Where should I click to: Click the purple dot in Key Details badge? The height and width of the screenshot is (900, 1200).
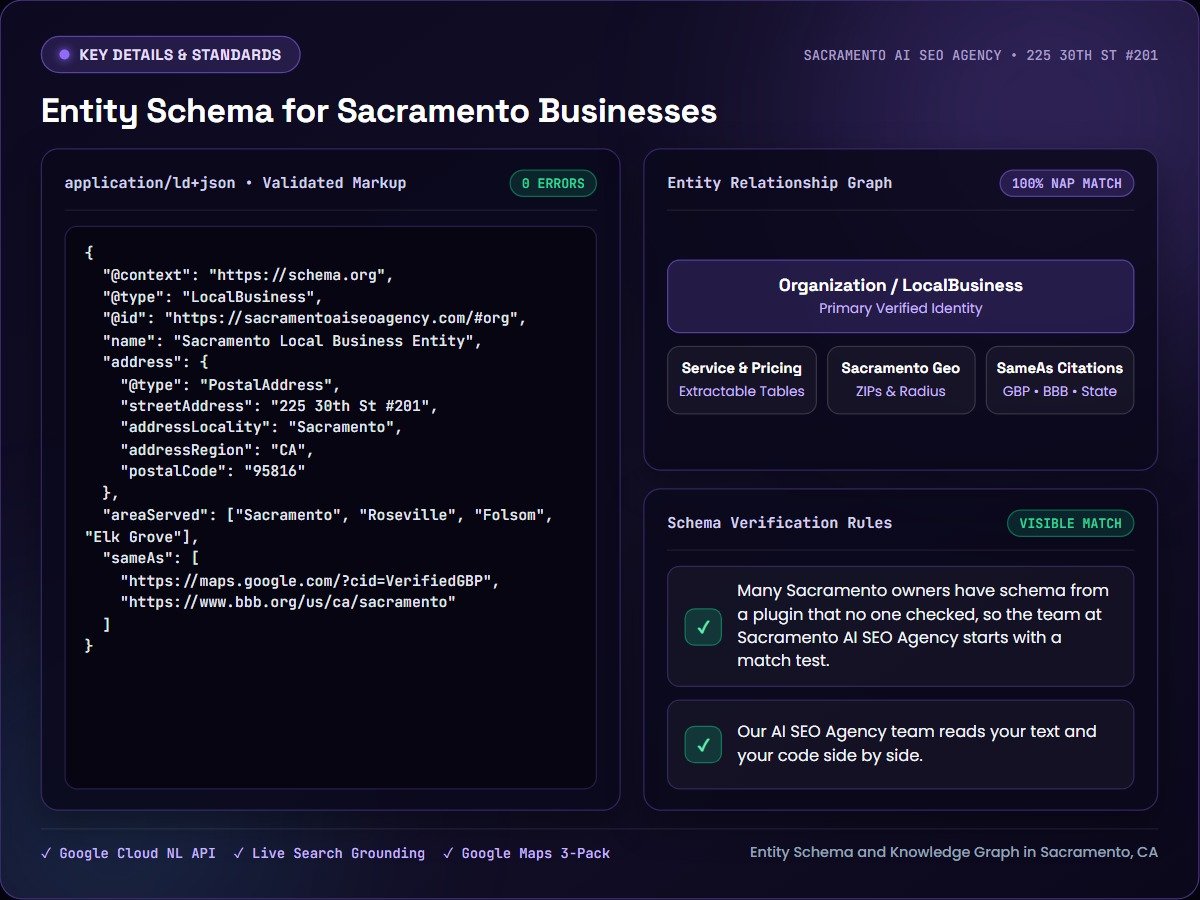point(64,55)
